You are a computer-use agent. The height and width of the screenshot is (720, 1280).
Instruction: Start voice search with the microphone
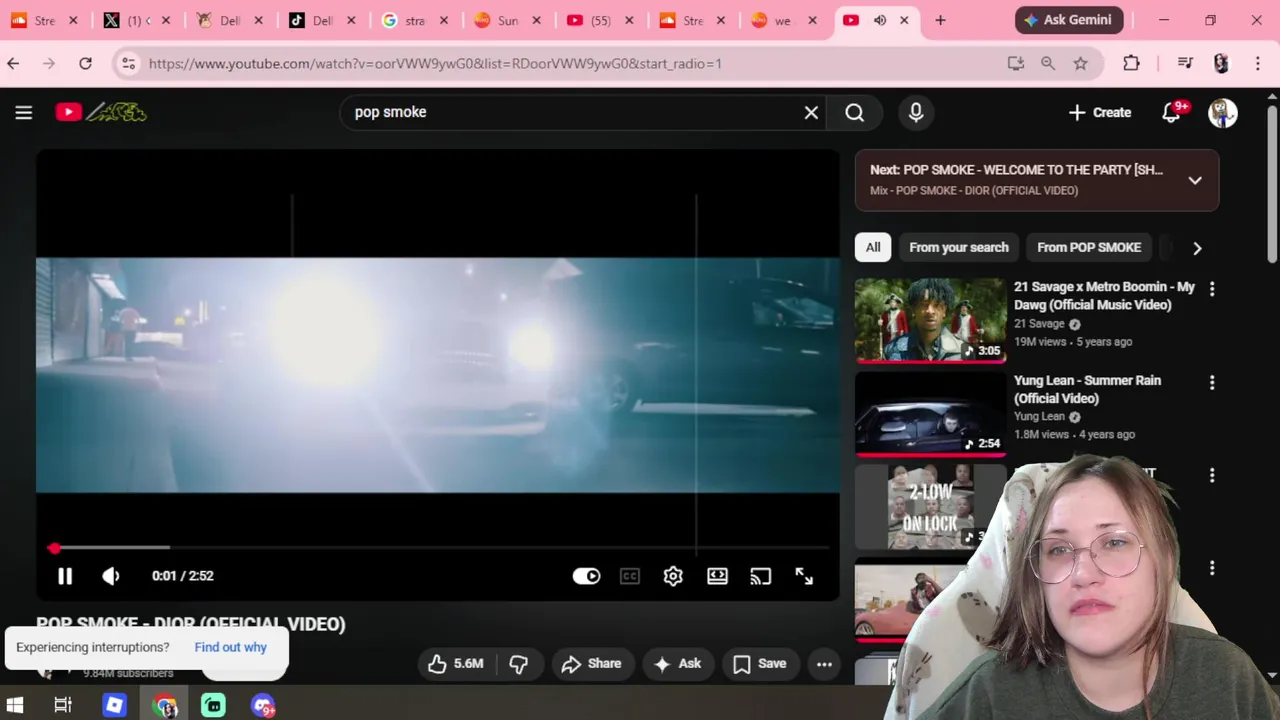(x=916, y=113)
